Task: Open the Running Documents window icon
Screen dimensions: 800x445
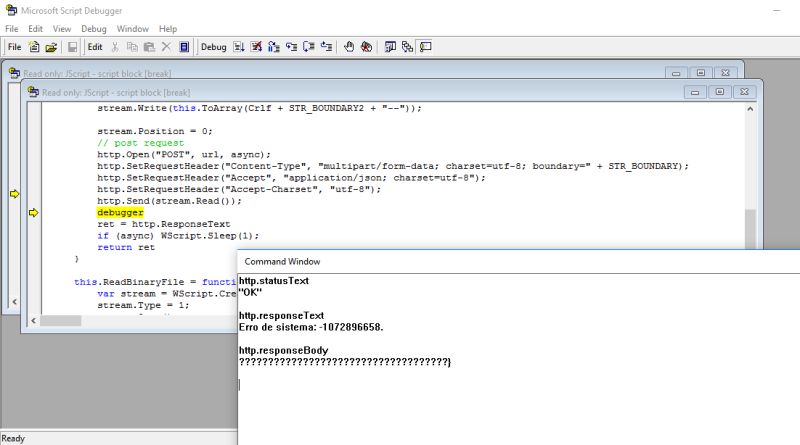Action: [390, 47]
